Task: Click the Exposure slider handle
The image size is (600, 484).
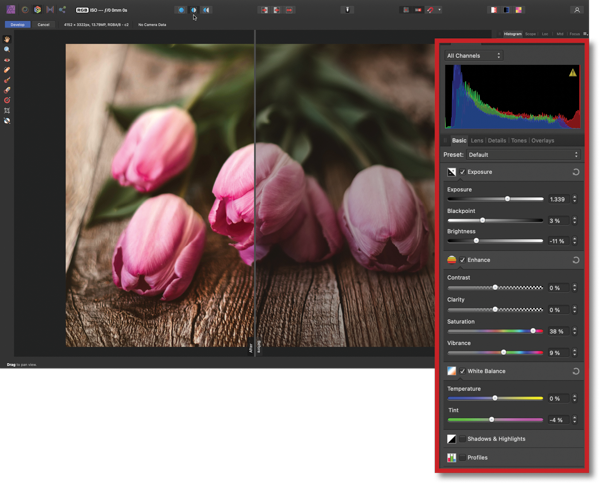Action: tap(507, 199)
